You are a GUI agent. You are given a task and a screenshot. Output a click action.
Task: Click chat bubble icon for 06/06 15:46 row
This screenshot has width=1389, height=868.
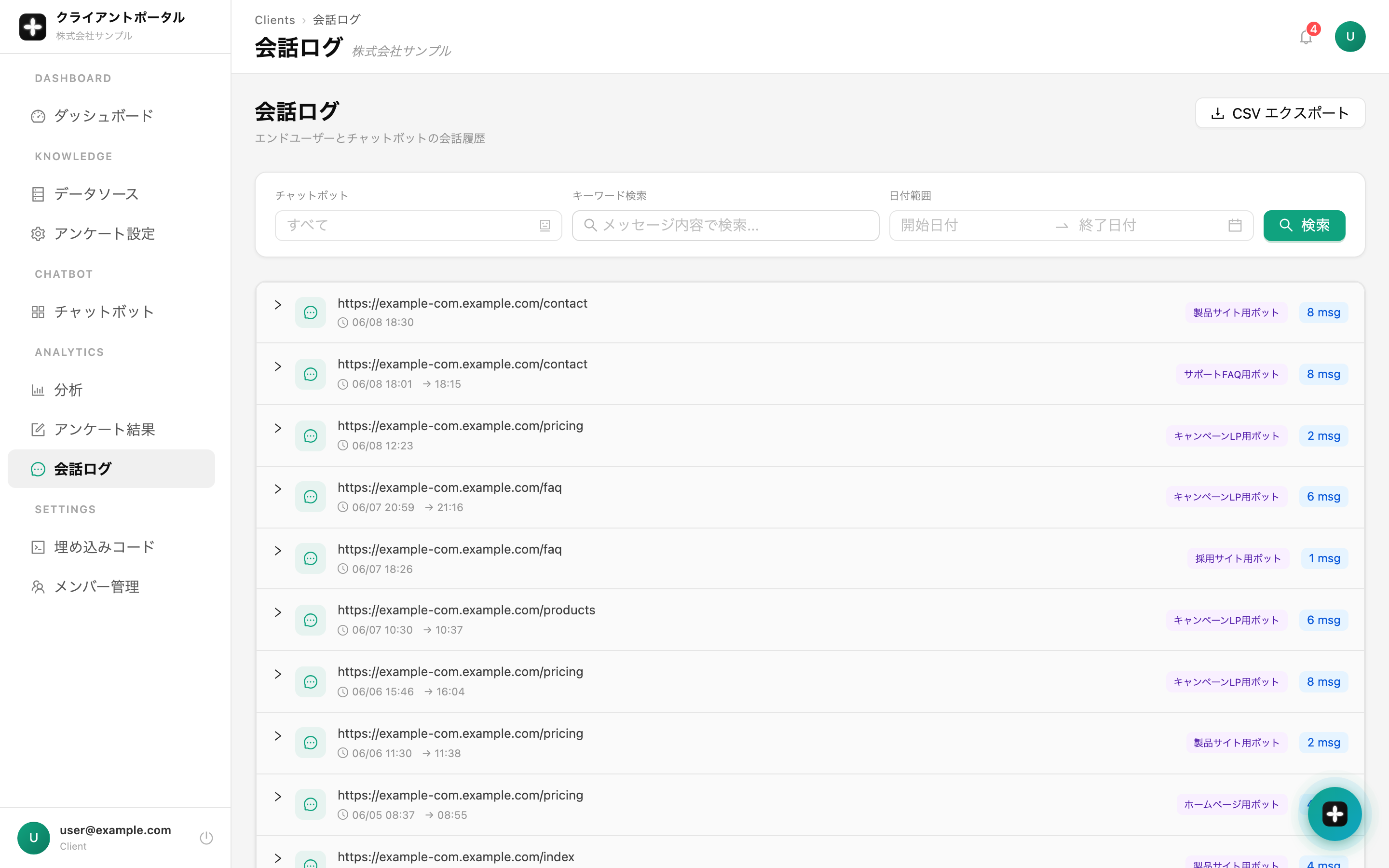pos(311,681)
